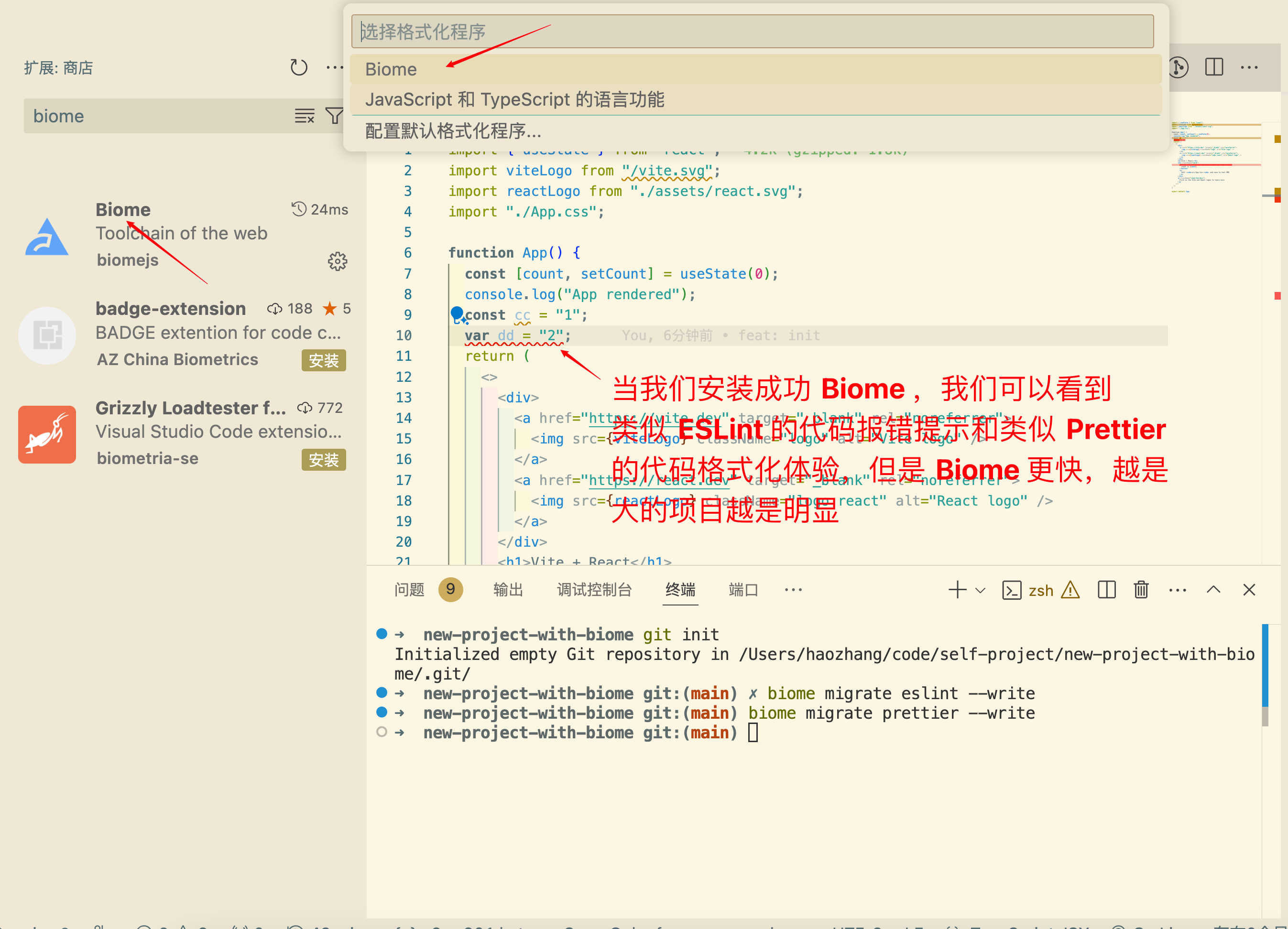
Task: Split the terminal panel
Action: tap(1106, 590)
